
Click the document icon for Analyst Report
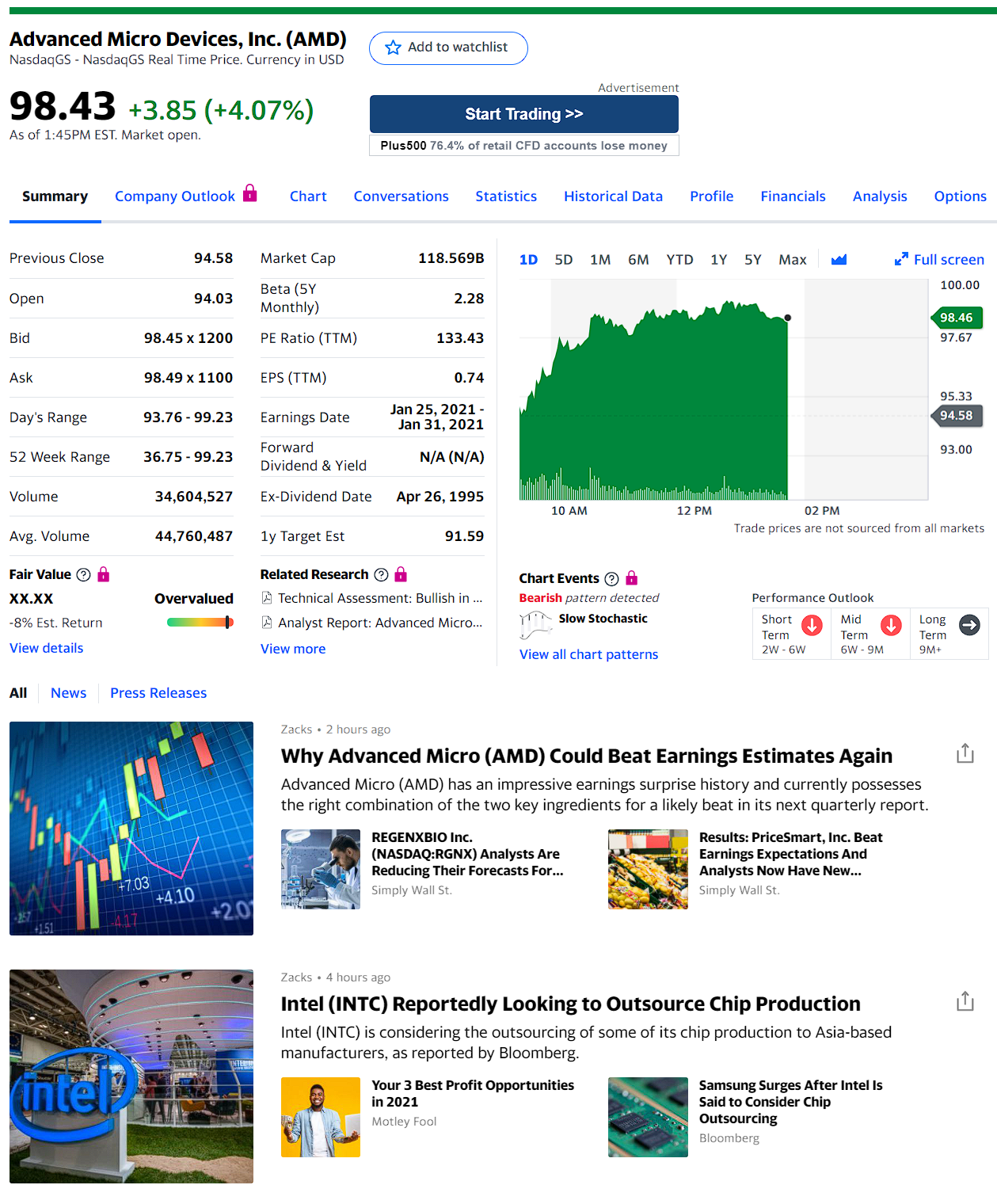(x=267, y=623)
